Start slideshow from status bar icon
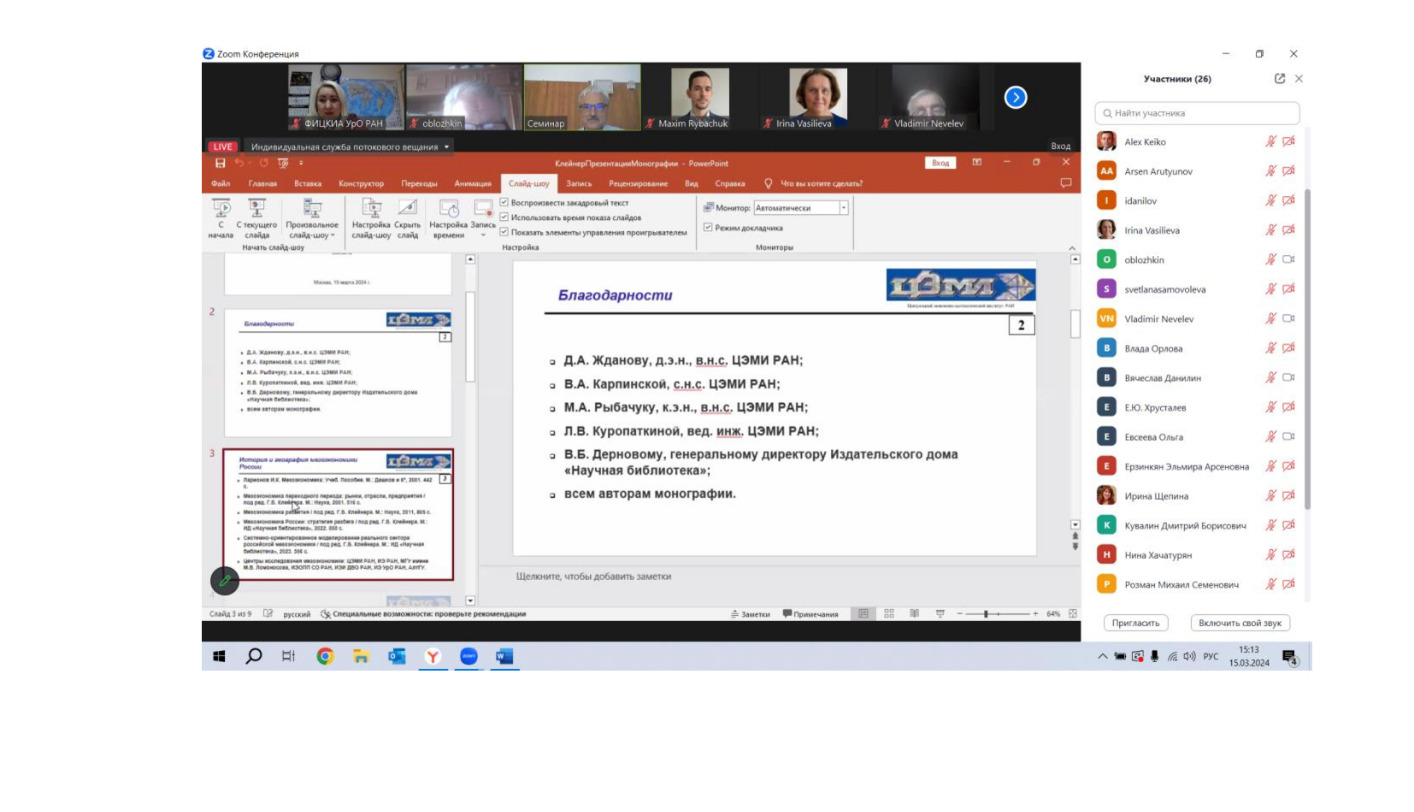This screenshot has height=812, width=1414. 939,614
